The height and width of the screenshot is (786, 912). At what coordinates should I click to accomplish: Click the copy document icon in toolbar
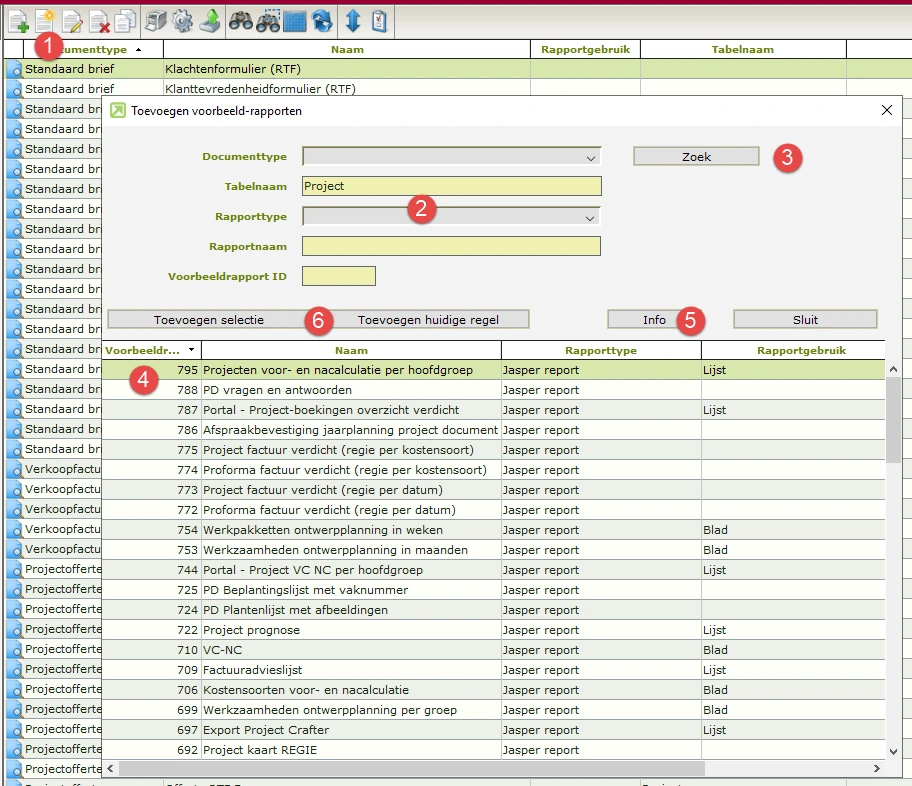(125, 20)
